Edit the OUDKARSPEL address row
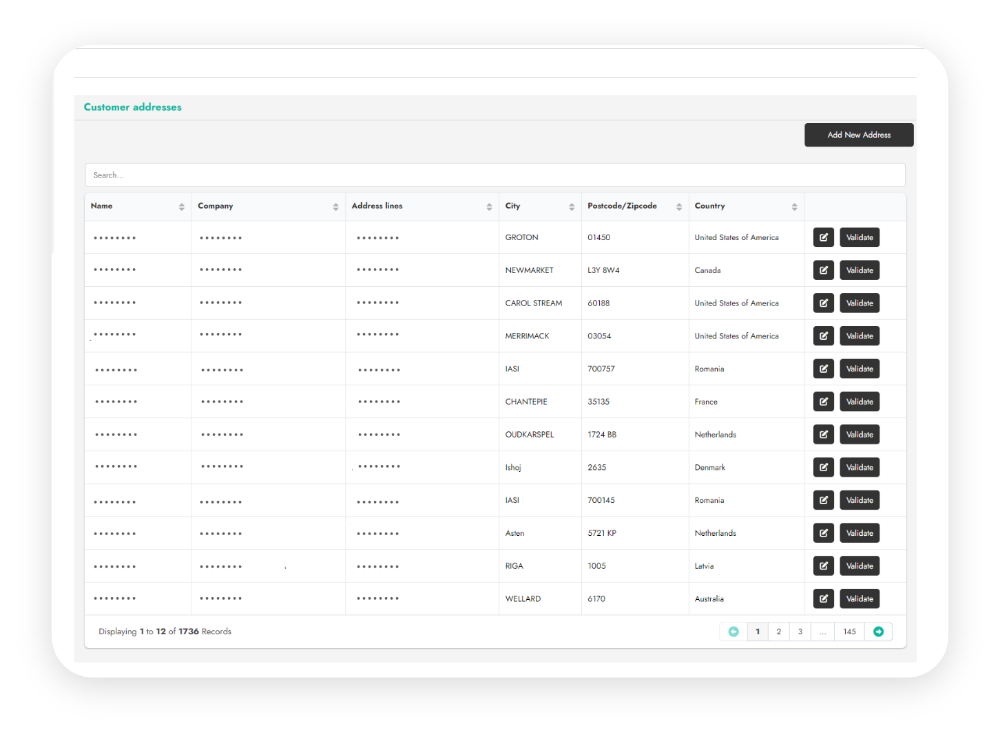The image size is (1000, 736). [x=823, y=434]
